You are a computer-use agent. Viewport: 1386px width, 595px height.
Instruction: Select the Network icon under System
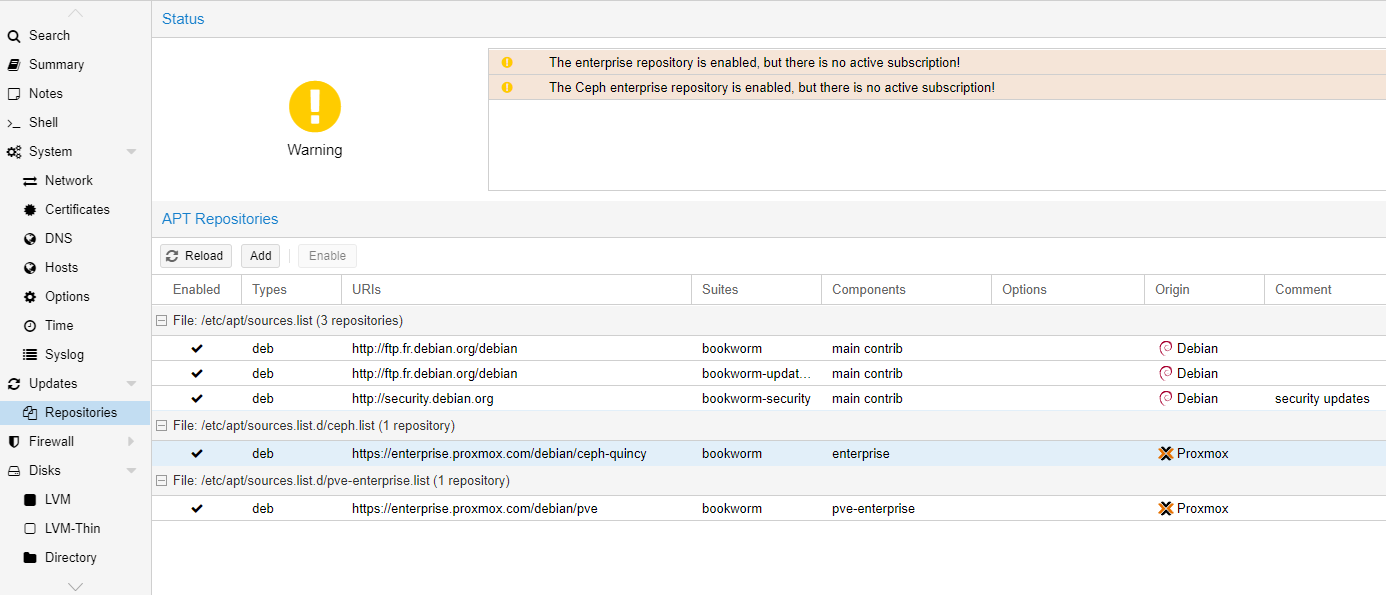(30, 181)
